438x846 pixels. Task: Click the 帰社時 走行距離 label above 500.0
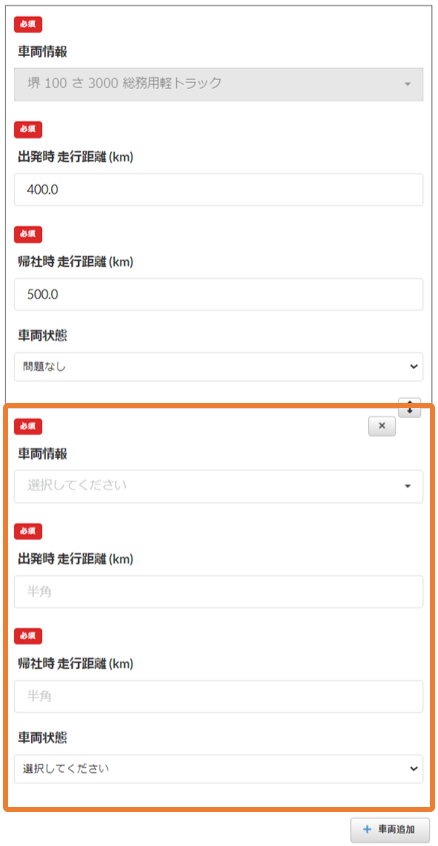76,262
